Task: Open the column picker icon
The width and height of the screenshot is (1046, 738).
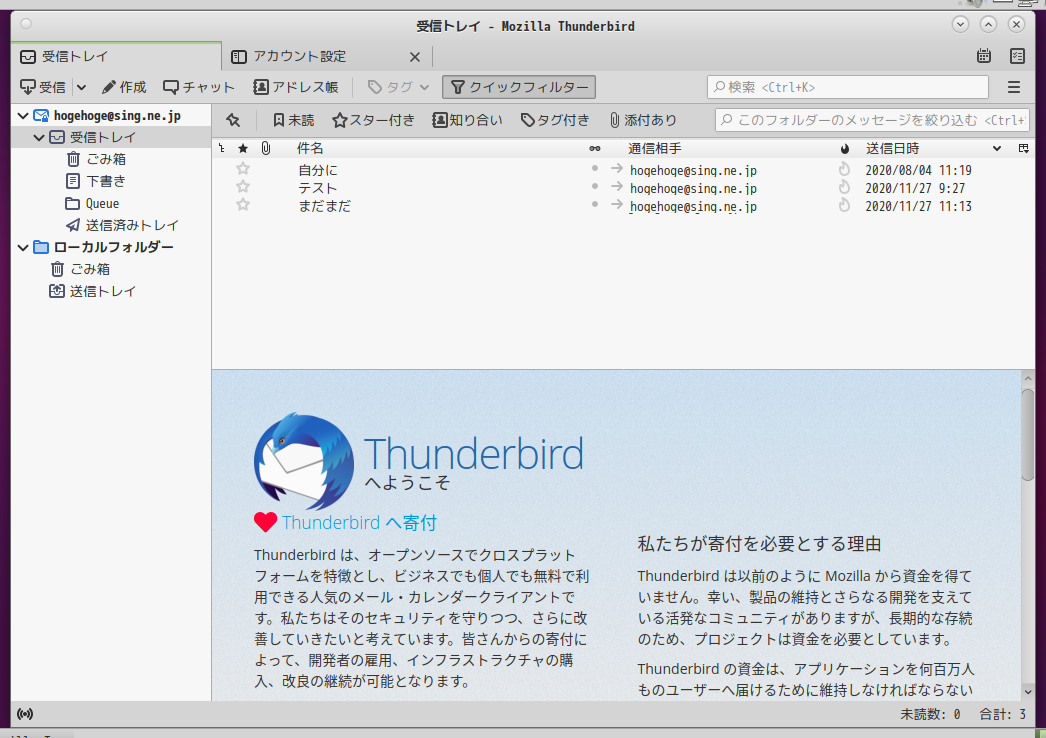Action: point(1023,148)
